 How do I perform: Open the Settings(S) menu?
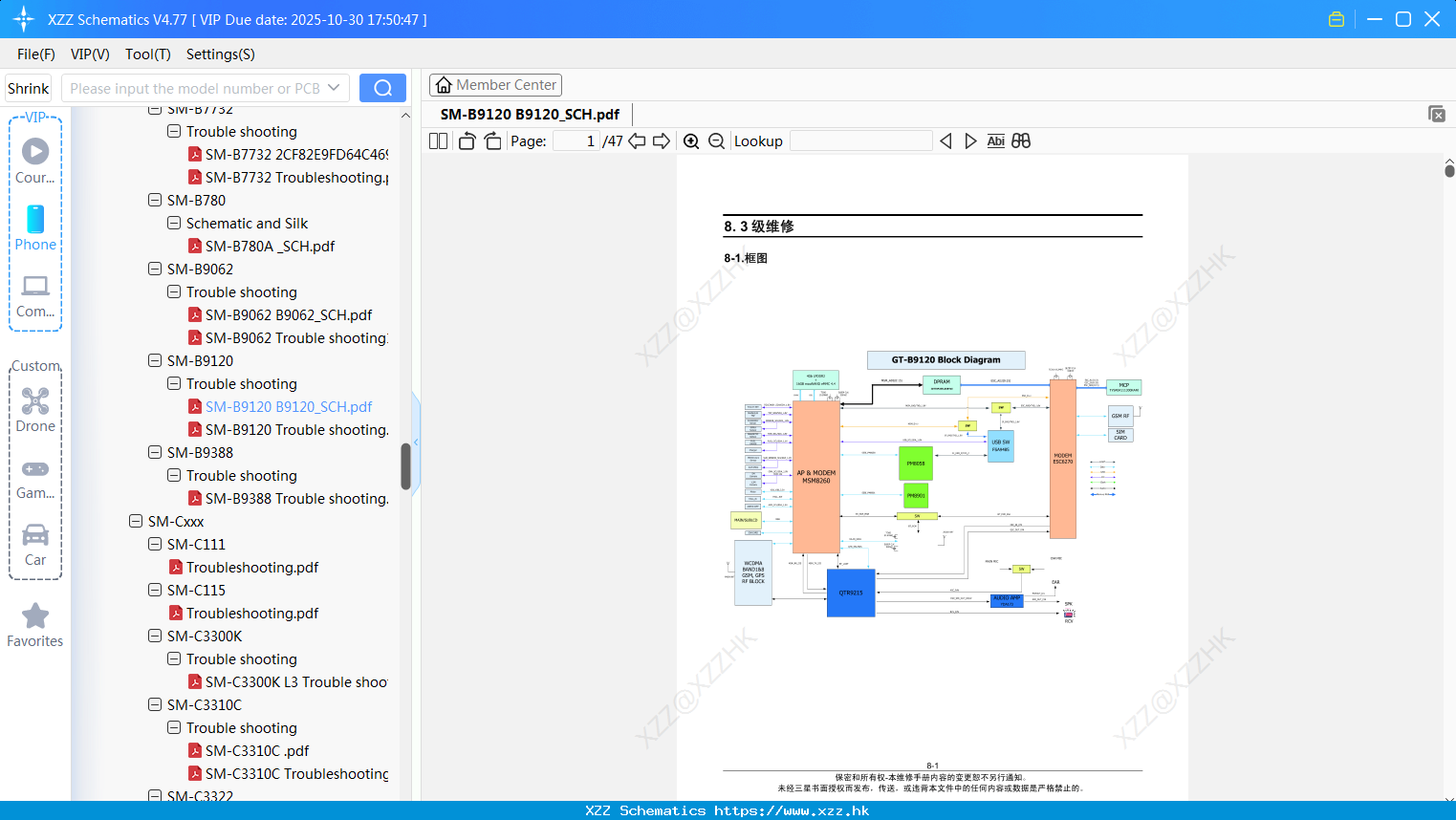coord(220,54)
